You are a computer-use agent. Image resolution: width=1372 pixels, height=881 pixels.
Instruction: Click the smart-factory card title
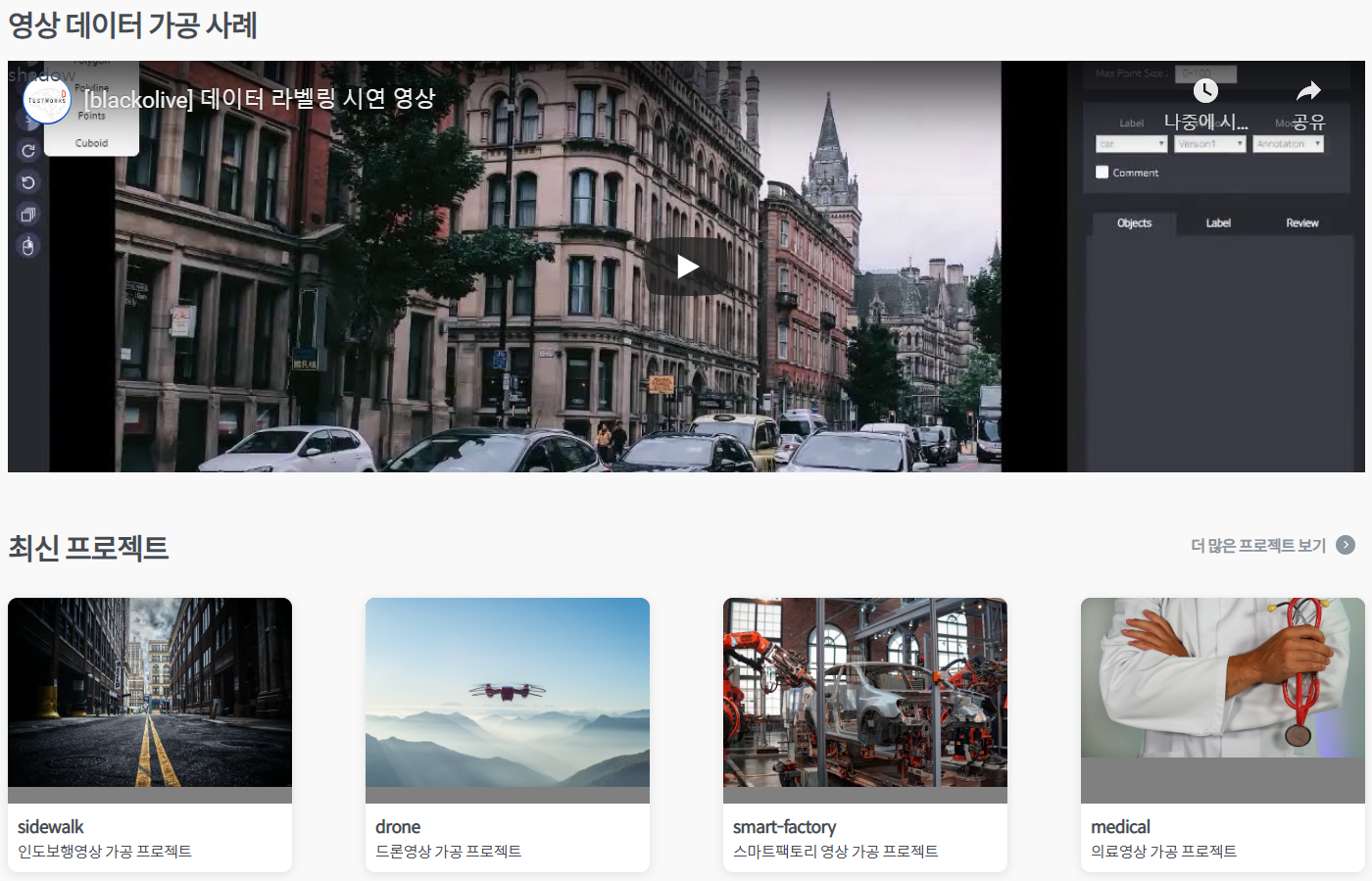pyautogui.click(x=785, y=827)
